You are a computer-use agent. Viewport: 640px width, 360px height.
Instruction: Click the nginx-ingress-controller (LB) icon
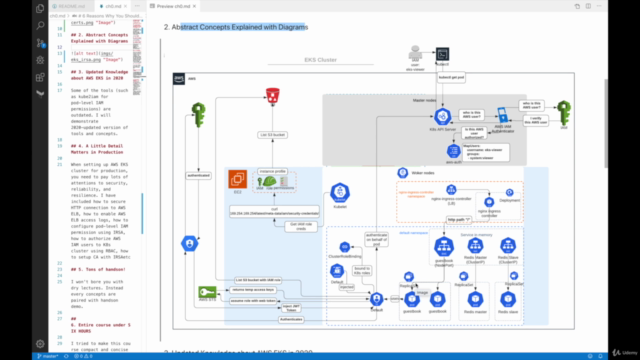[451, 189]
